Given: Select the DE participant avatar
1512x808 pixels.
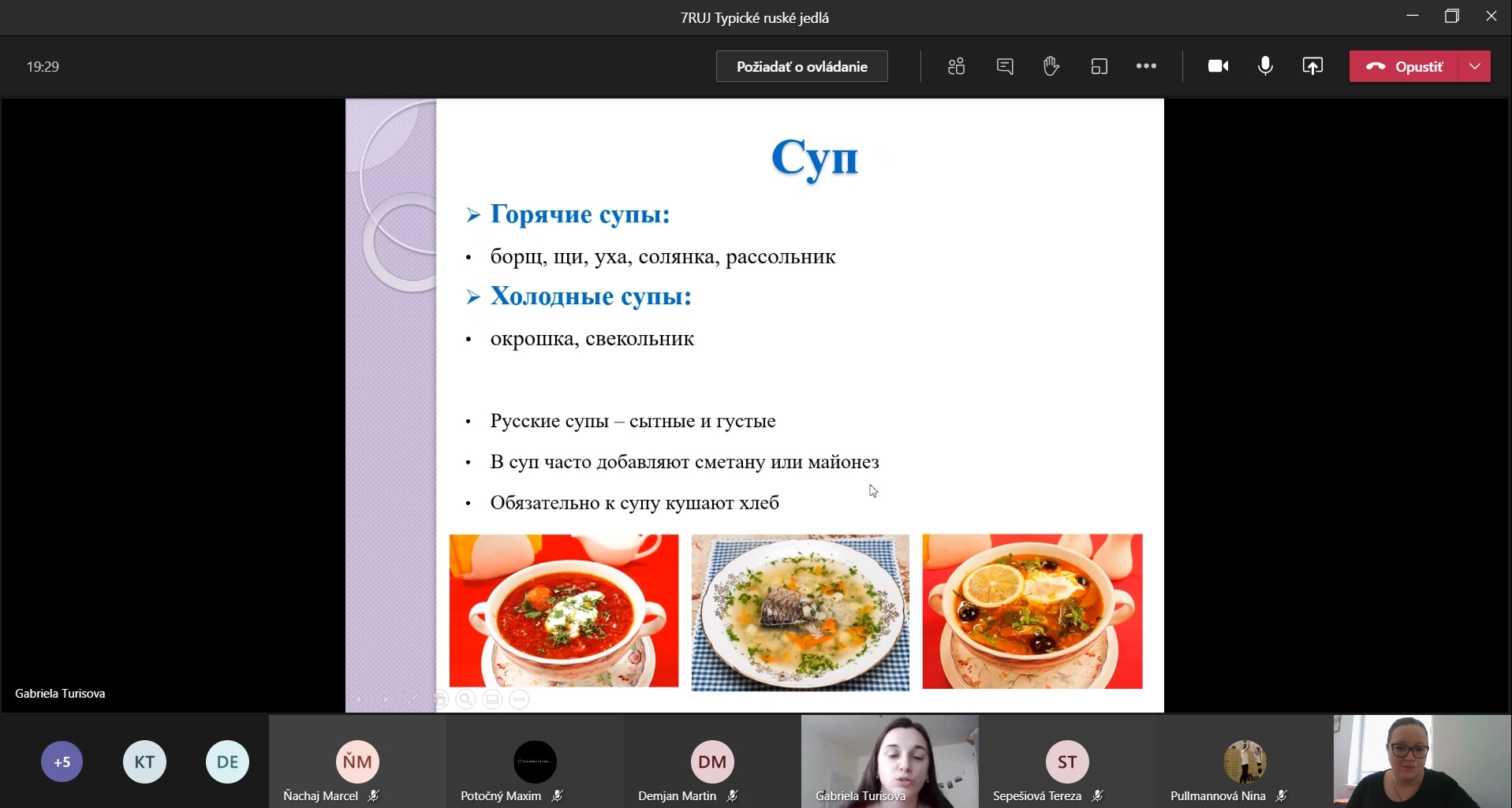Looking at the screenshot, I should [227, 761].
